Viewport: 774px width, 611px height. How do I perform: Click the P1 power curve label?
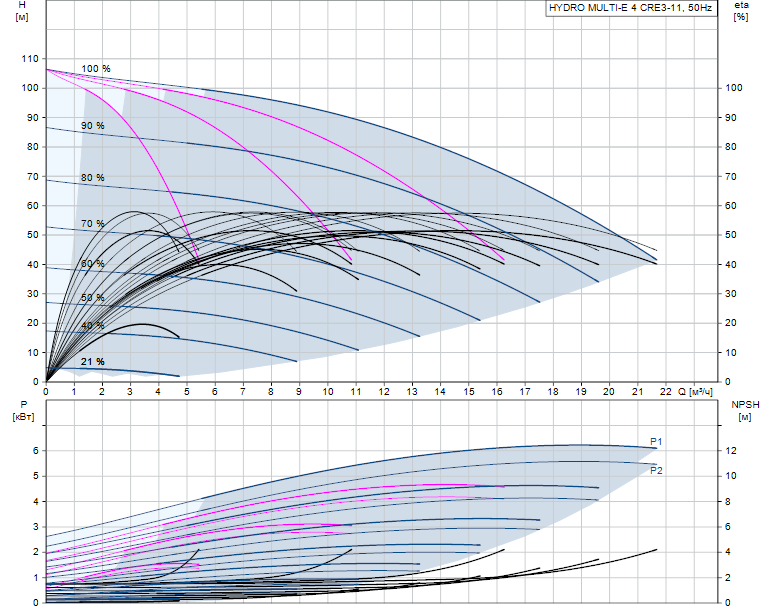point(656,442)
